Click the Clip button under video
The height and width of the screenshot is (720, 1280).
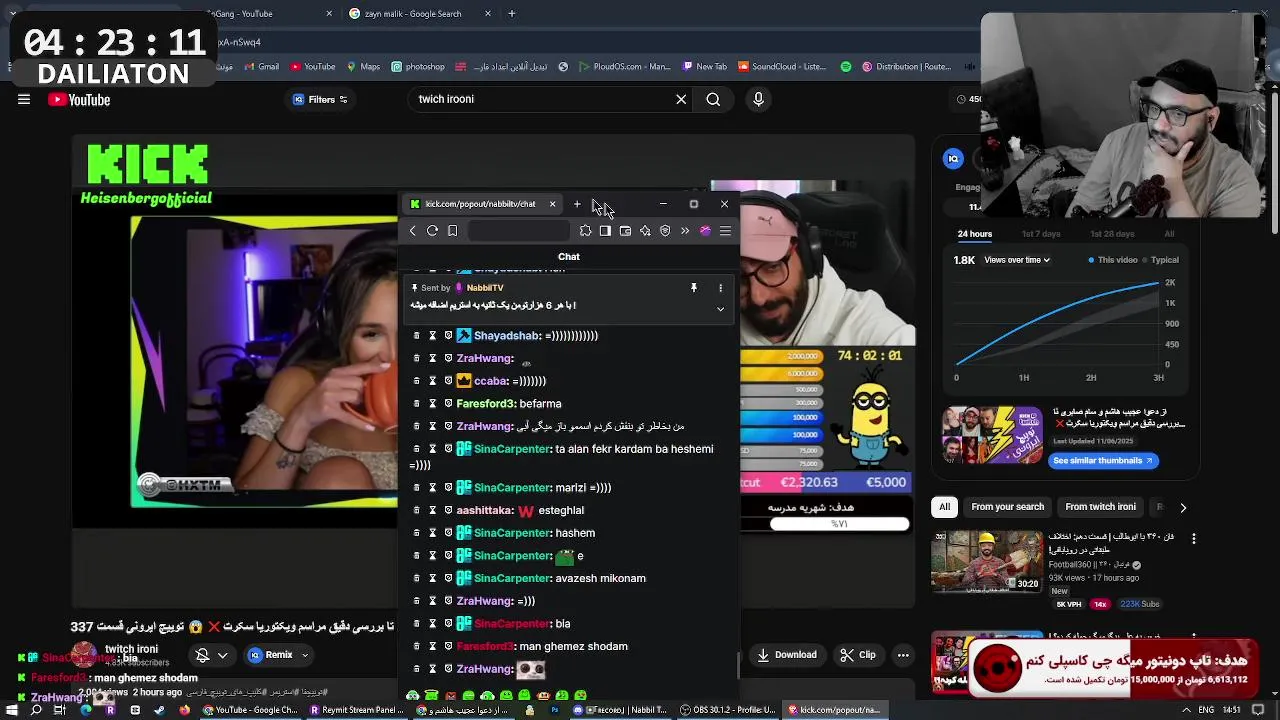coord(858,655)
